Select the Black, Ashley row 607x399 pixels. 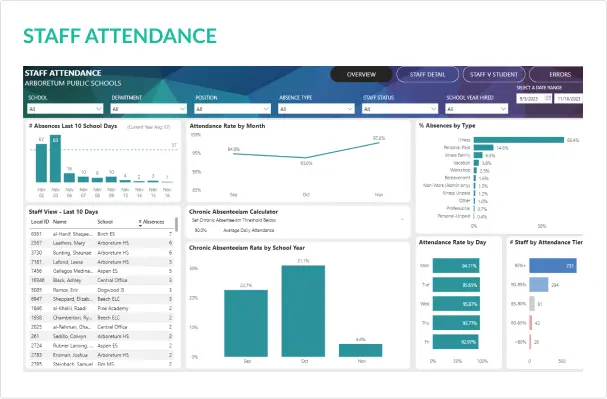click(101, 280)
